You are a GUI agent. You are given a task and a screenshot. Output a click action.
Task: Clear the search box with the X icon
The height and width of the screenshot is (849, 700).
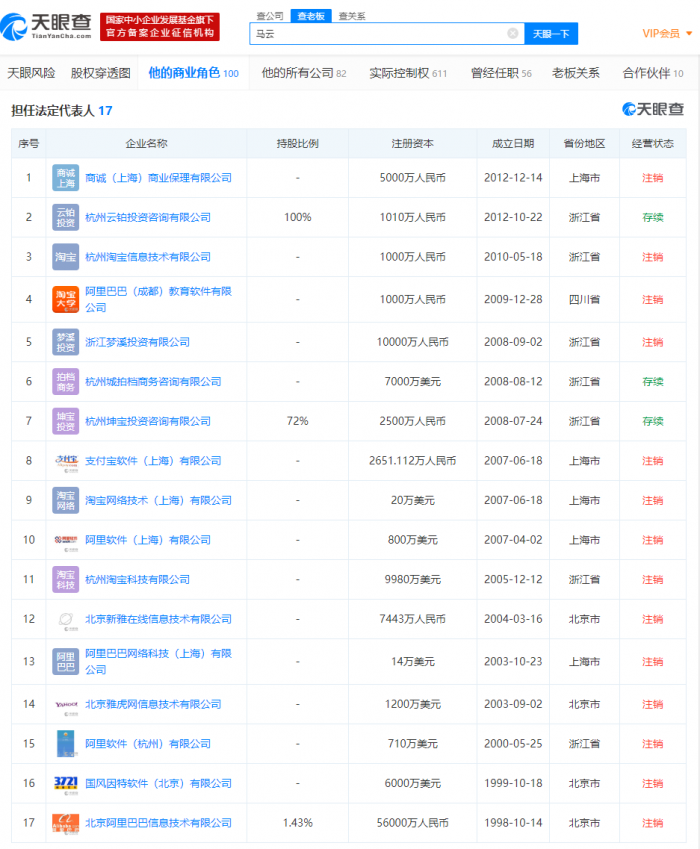click(x=513, y=34)
